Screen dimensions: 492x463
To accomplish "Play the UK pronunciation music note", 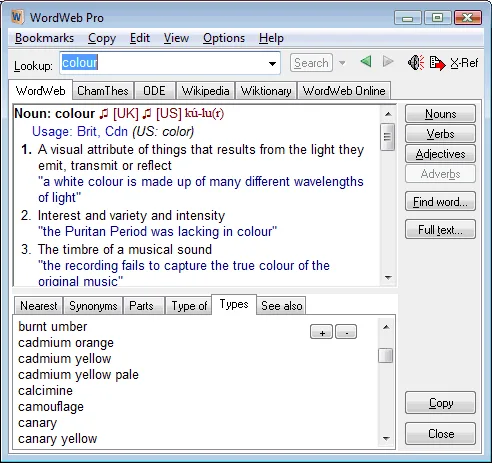I will 104,114.
